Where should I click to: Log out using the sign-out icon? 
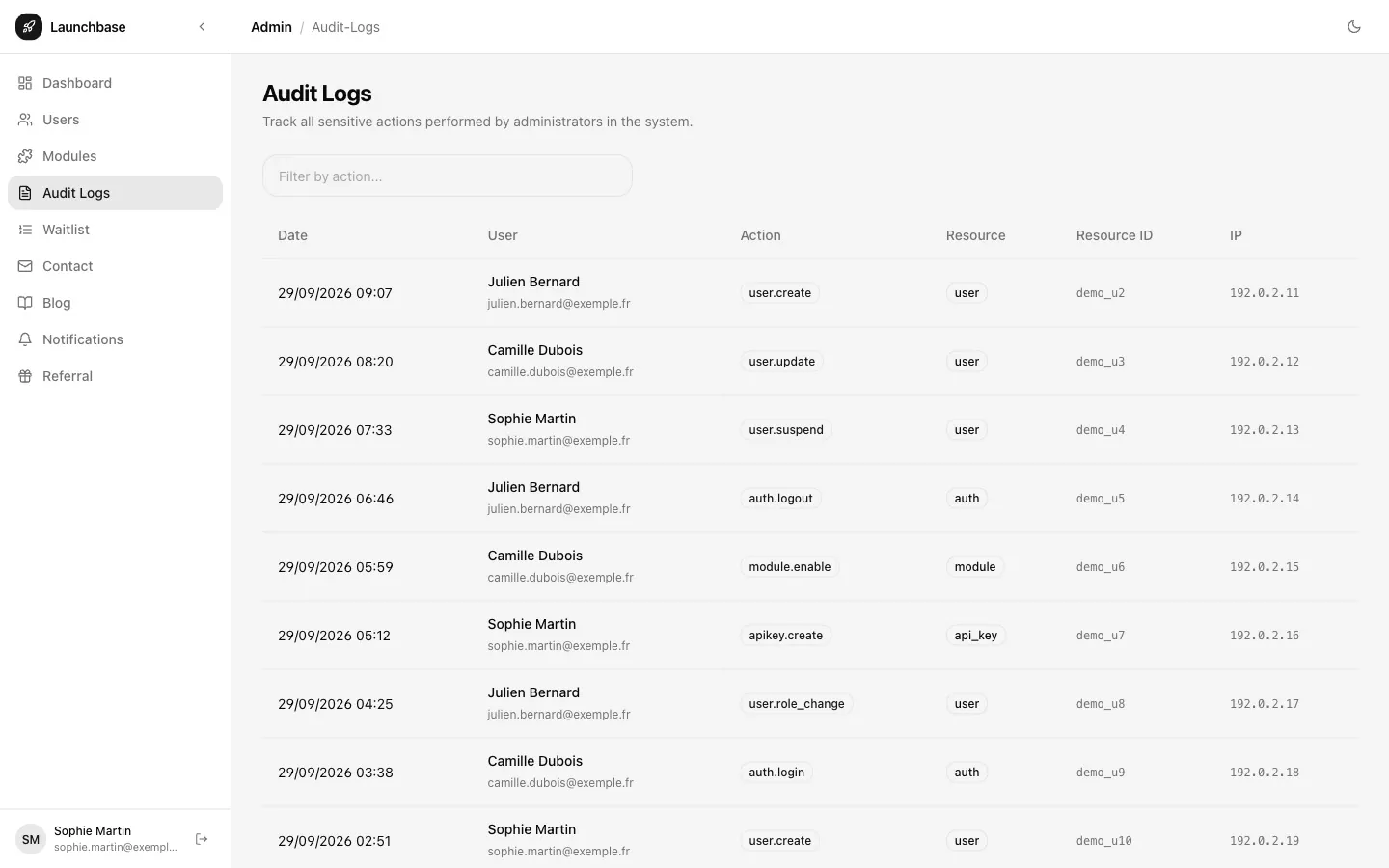click(x=202, y=839)
